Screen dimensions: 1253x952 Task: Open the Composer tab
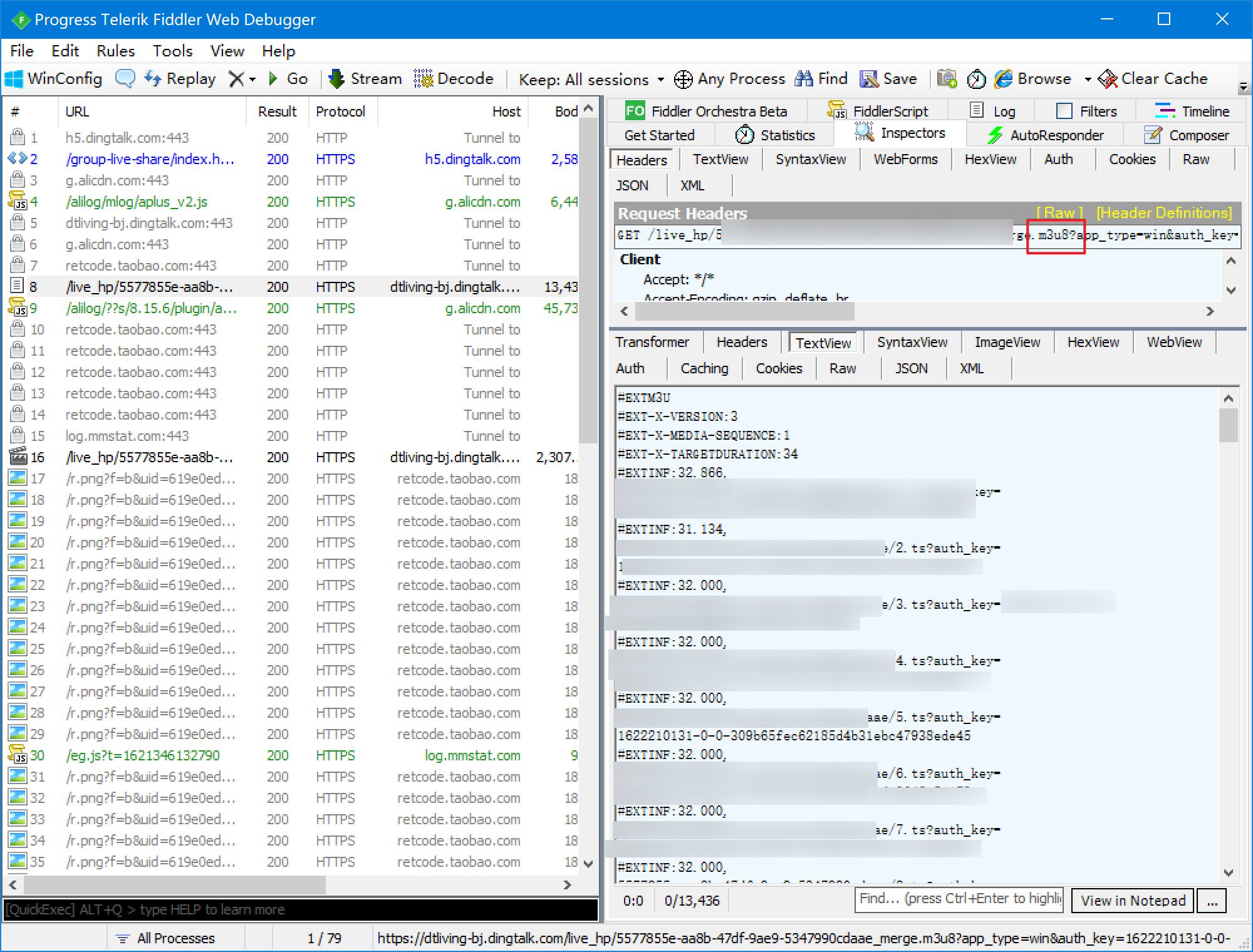1186,135
